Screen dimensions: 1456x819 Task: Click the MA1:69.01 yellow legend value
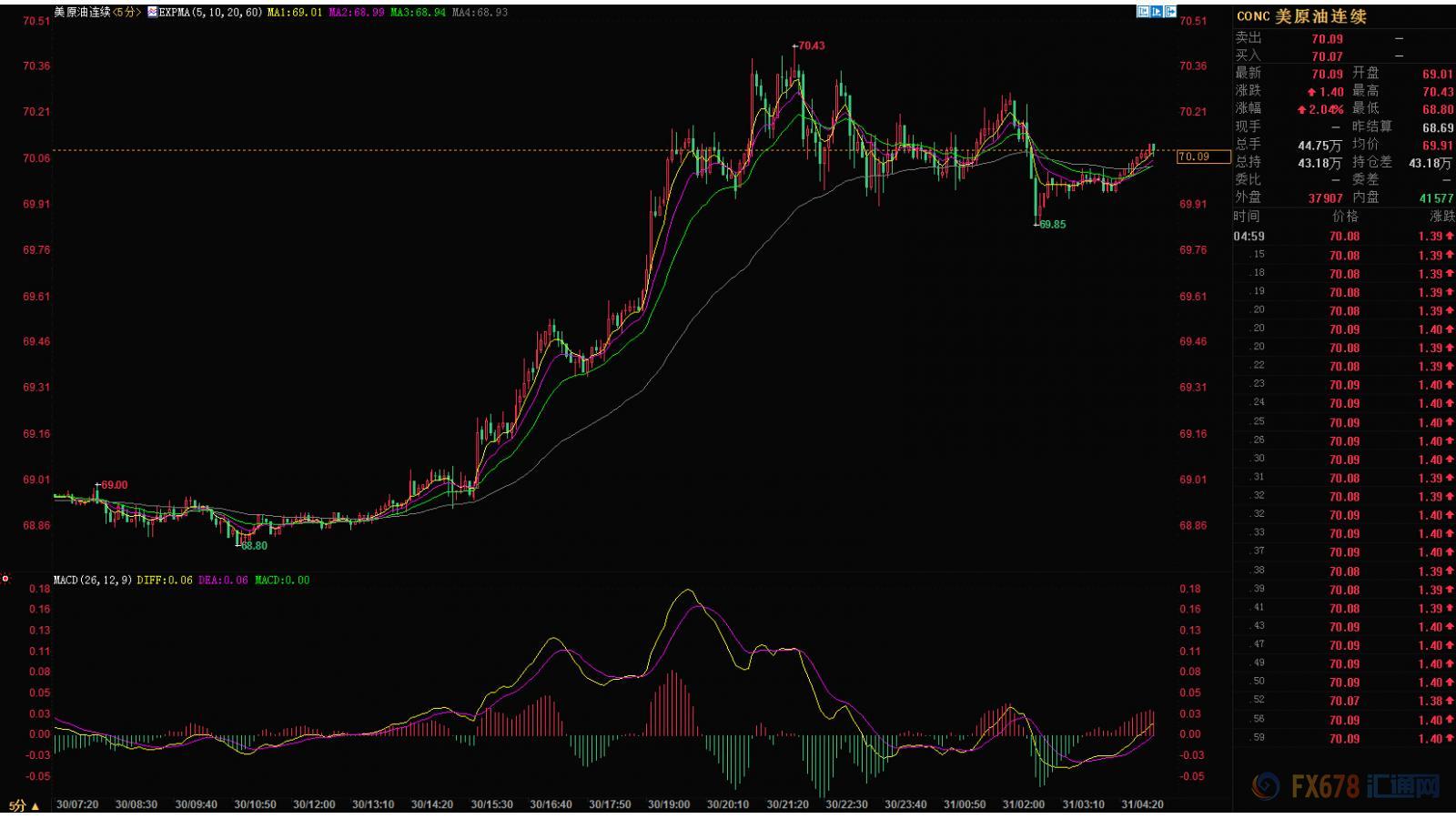(x=294, y=13)
